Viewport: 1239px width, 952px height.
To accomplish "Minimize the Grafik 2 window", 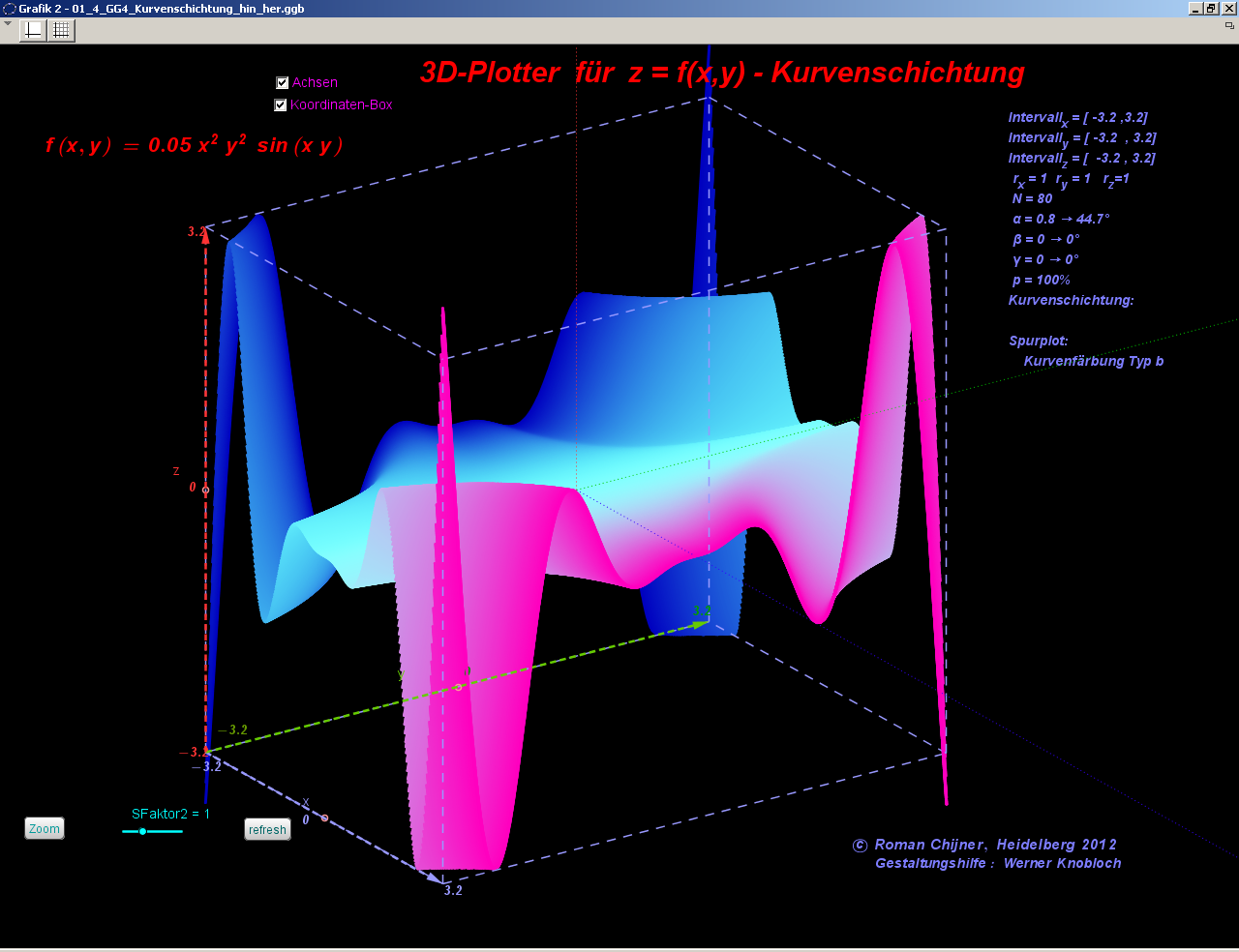I will [x=1195, y=9].
